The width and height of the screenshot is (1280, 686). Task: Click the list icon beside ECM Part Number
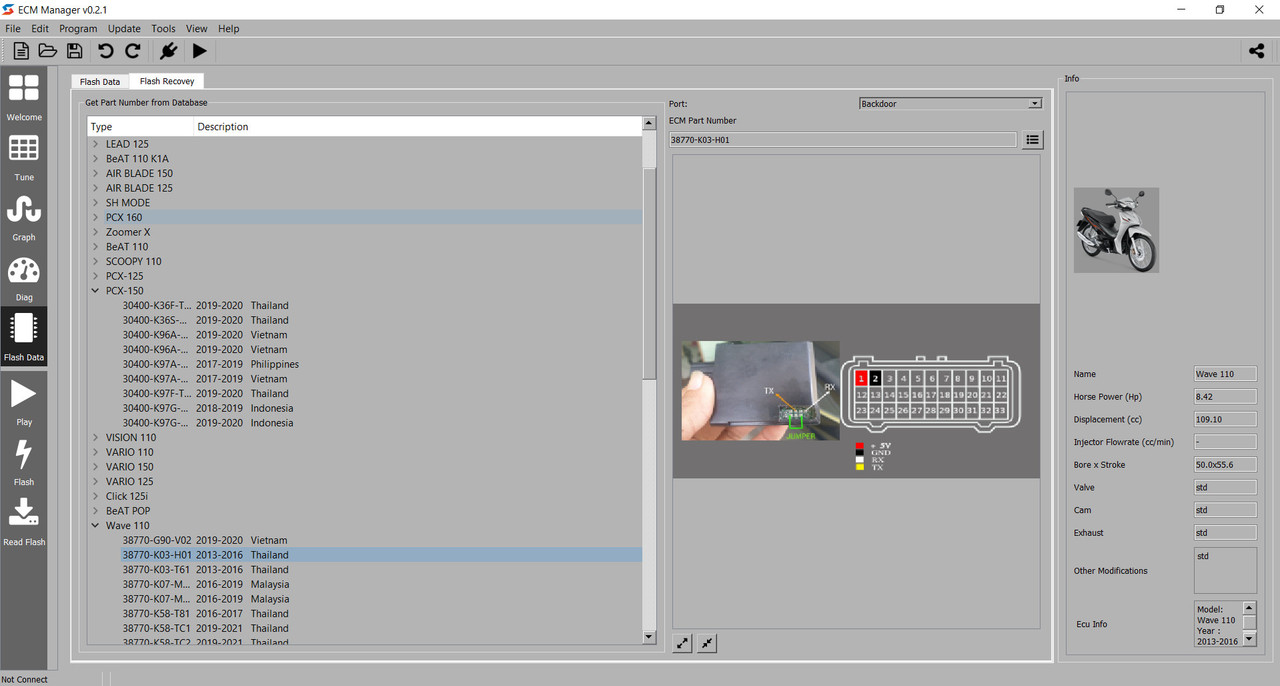click(x=1033, y=140)
